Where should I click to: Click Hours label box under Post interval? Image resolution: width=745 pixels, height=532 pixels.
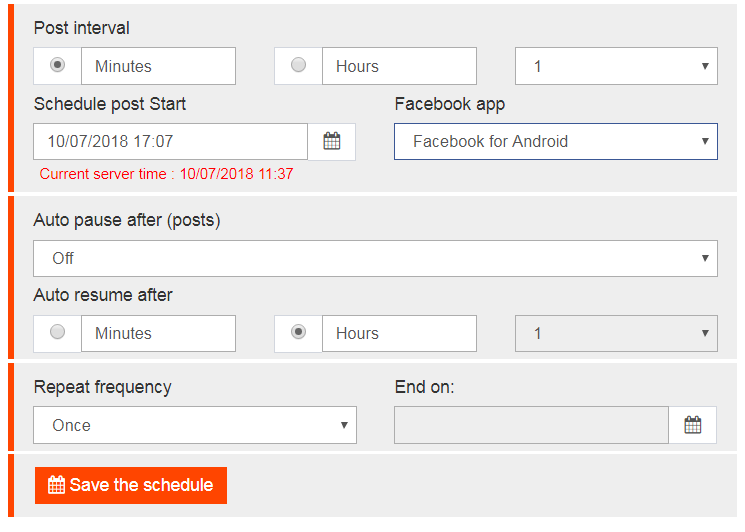tap(399, 66)
